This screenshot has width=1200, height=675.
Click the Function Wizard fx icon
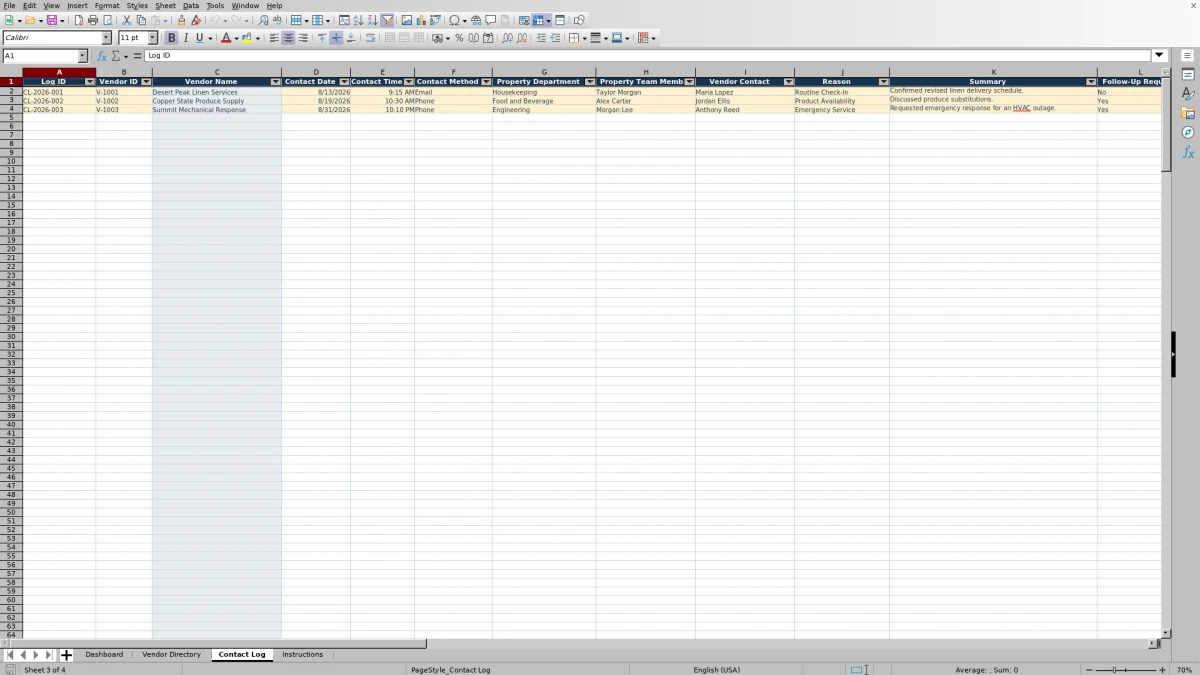(102, 56)
